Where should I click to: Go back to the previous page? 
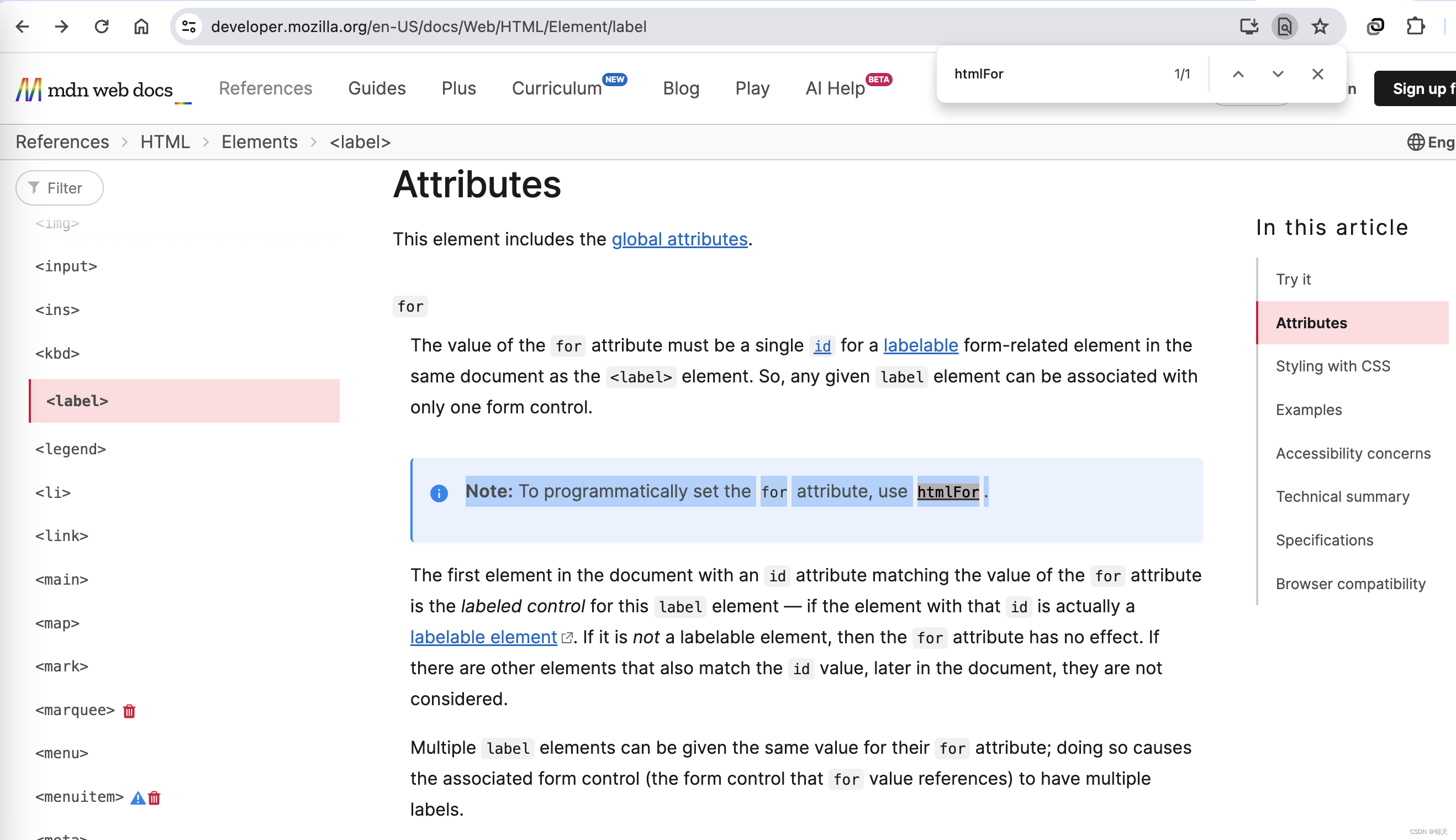tap(22, 27)
